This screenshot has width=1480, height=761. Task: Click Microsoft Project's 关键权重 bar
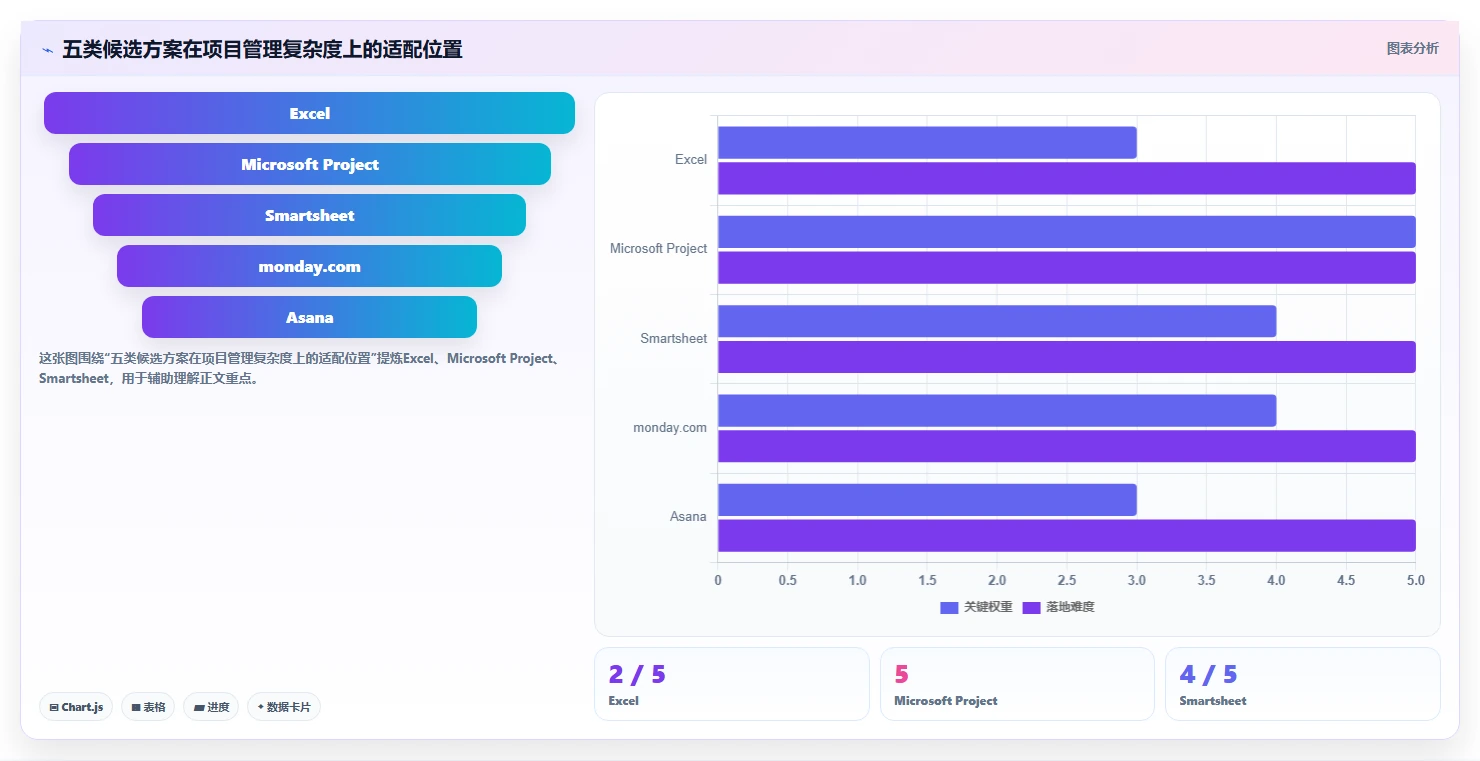coord(1067,232)
